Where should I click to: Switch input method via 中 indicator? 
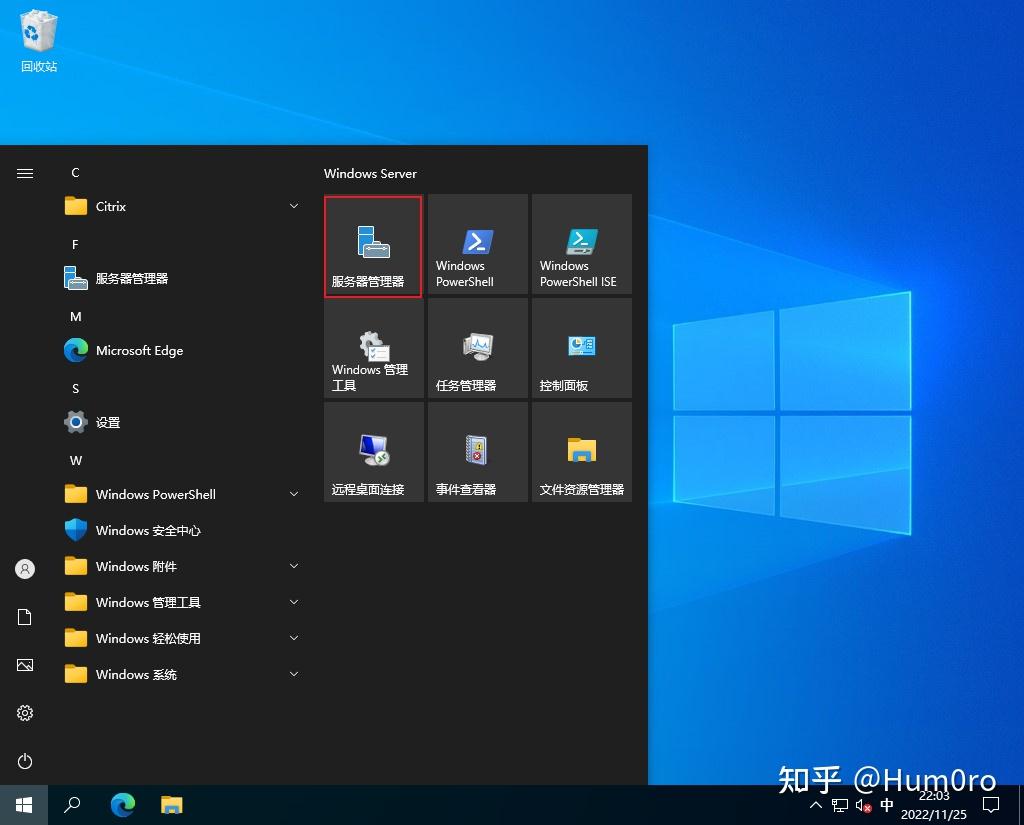pyautogui.click(x=887, y=805)
